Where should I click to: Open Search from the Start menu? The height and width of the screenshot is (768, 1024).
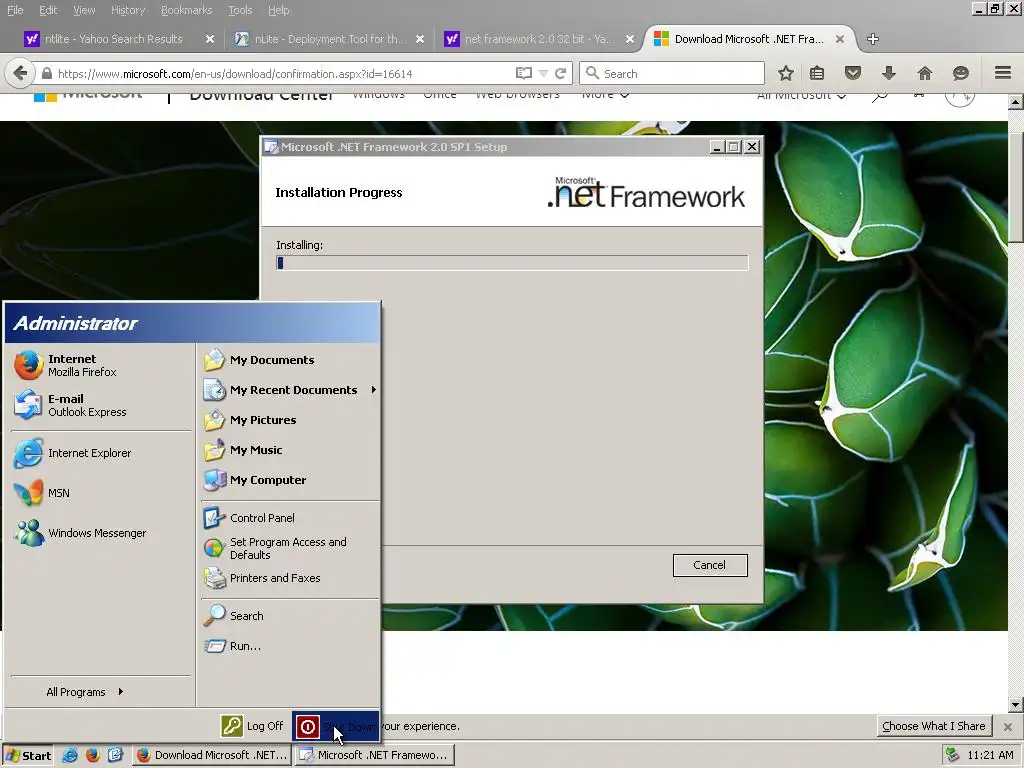coord(289,616)
